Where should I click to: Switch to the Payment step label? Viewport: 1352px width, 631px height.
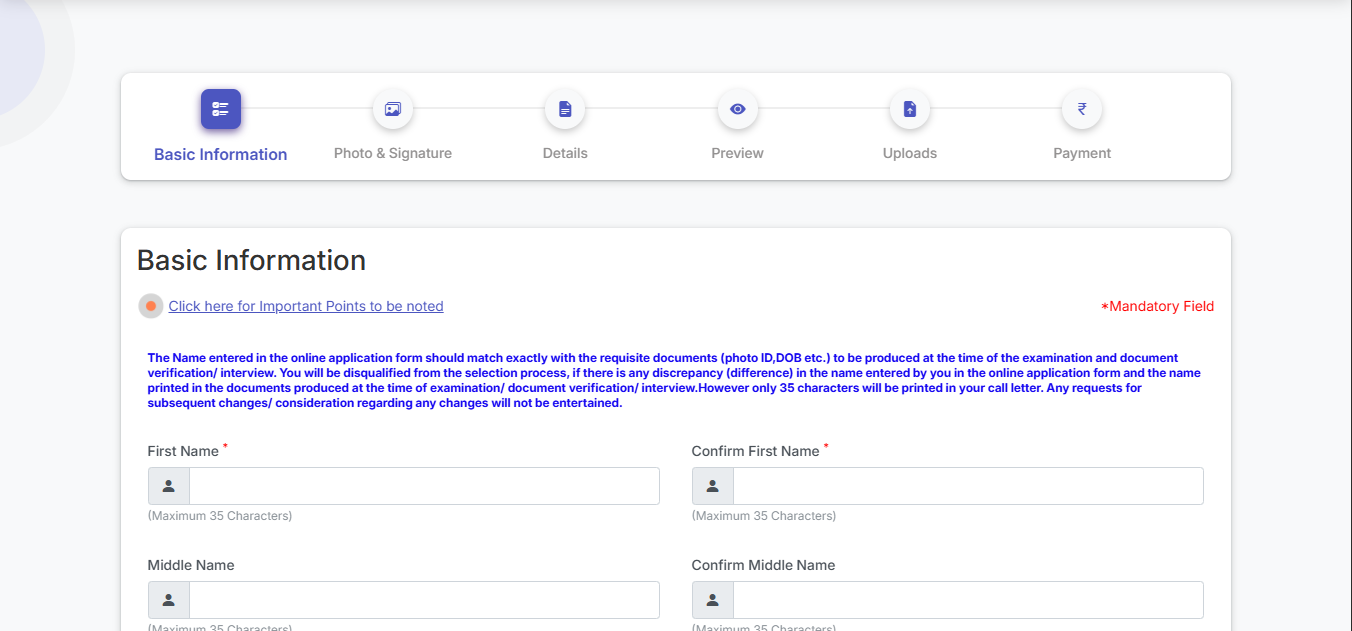[1081, 153]
